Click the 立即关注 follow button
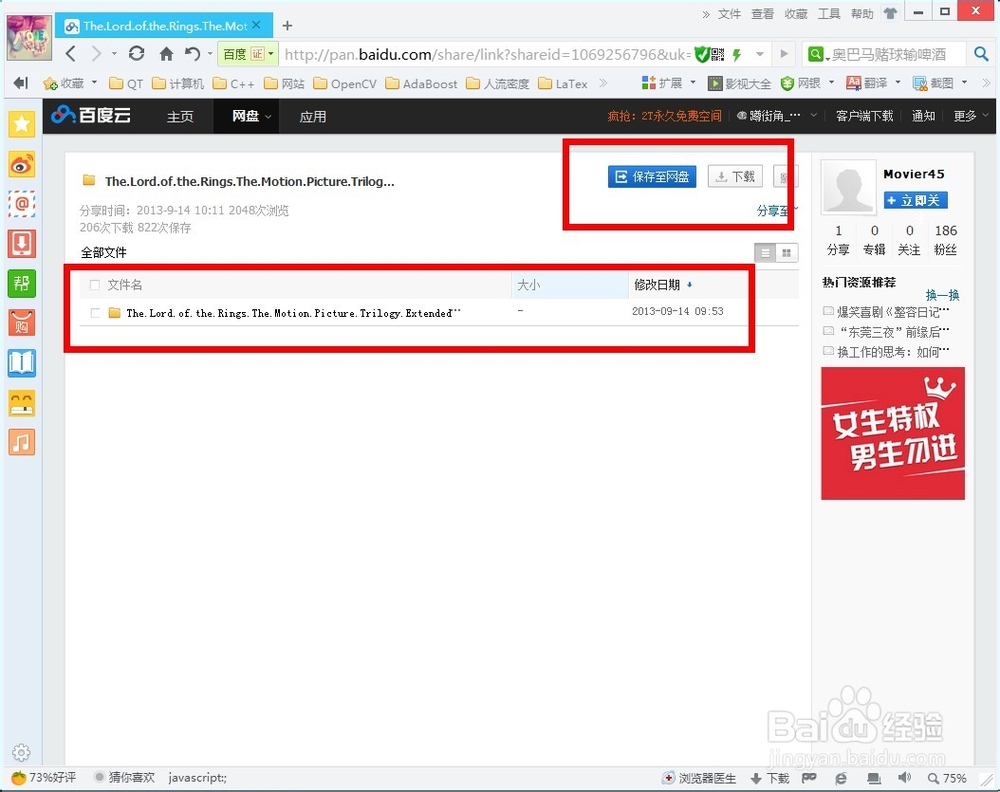The image size is (1000, 792). (x=915, y=200)
